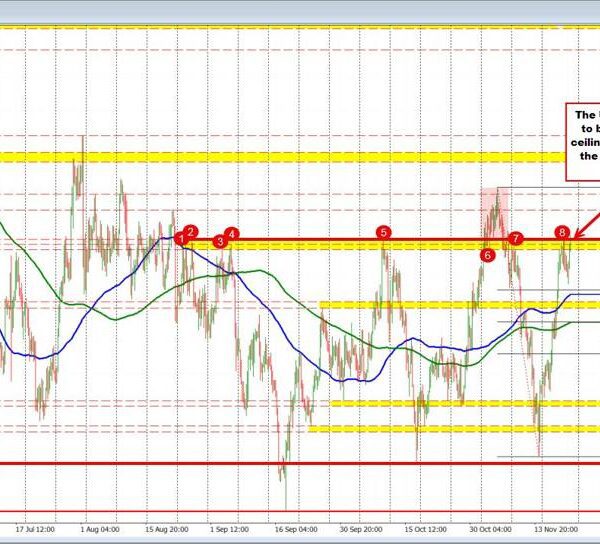Click the 30 Oct 04:00 date label
The width and height of the screenshot is (600, 544).
(490, 529)
